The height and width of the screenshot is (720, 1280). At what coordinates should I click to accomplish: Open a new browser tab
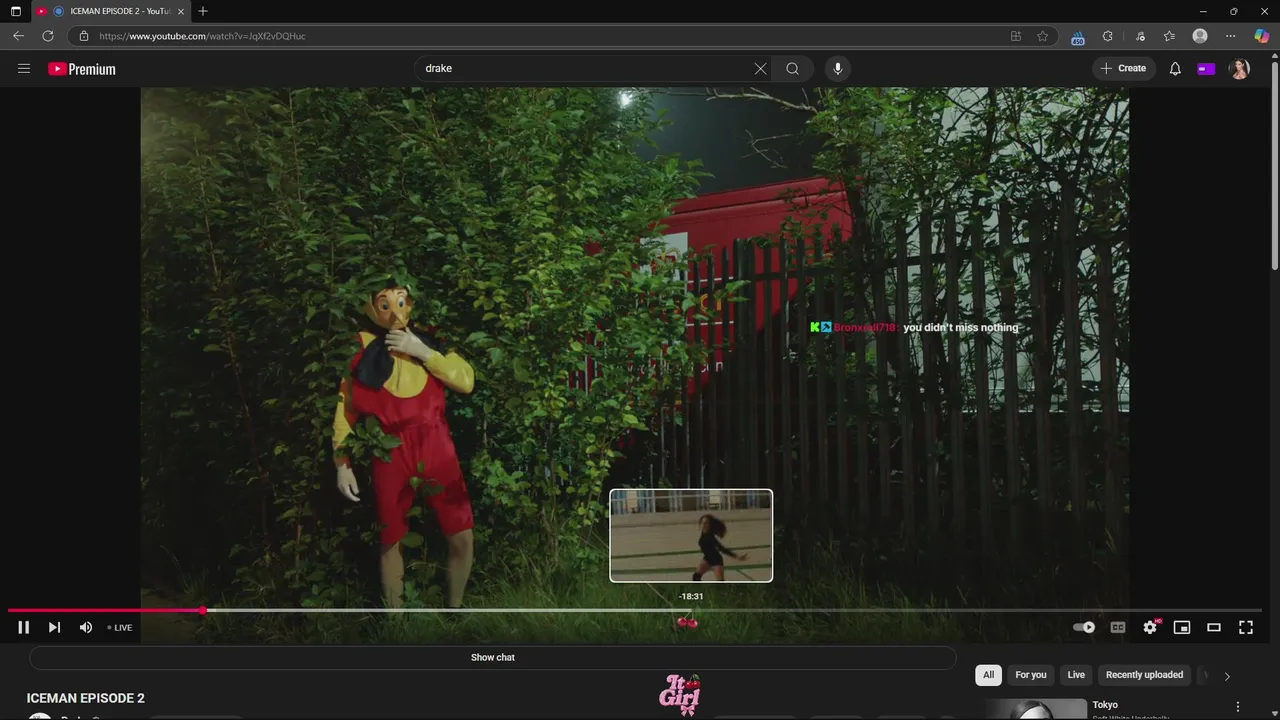click(x=203, y=11)
